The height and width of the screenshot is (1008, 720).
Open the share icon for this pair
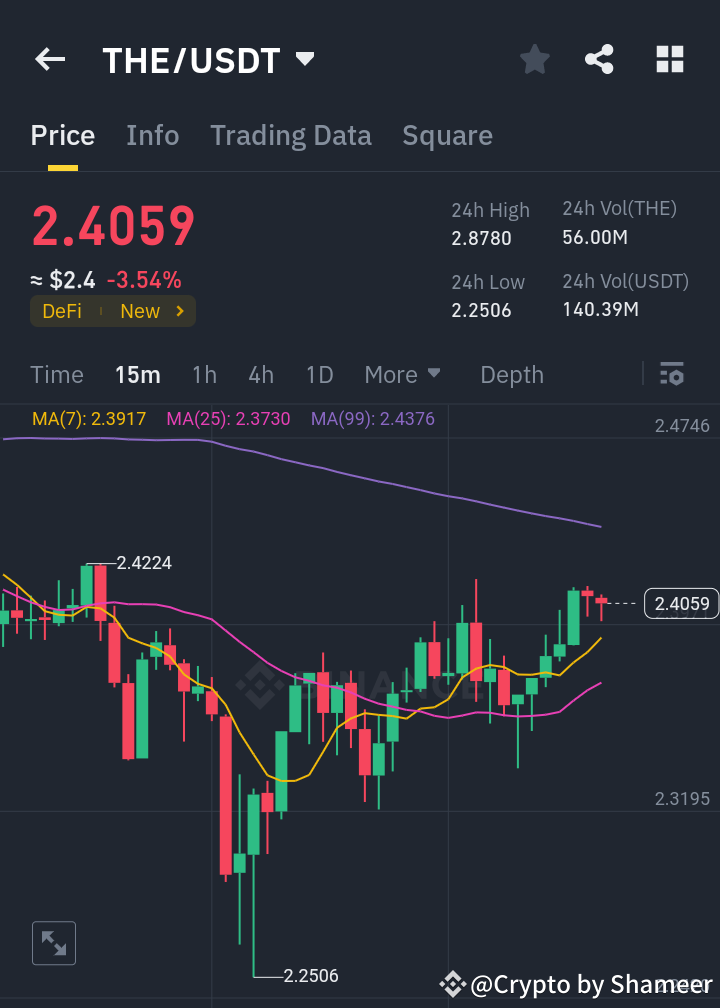pyautogui.click(x=599, y=59)
